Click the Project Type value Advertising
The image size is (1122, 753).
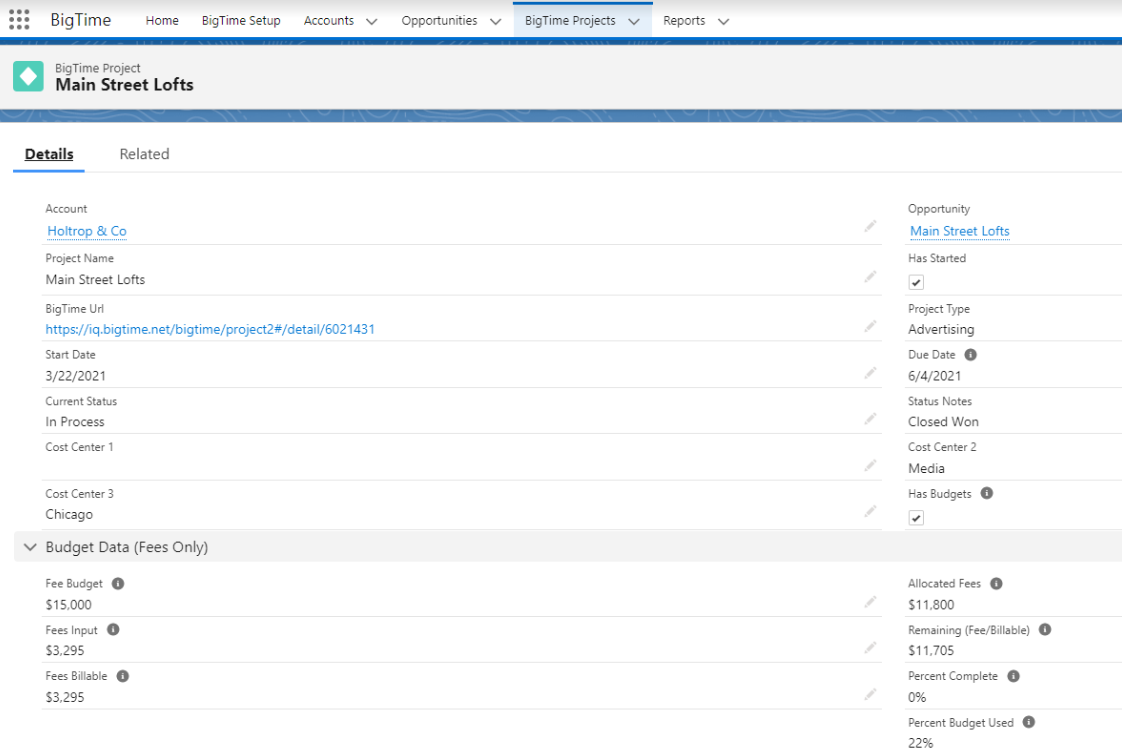941,329
